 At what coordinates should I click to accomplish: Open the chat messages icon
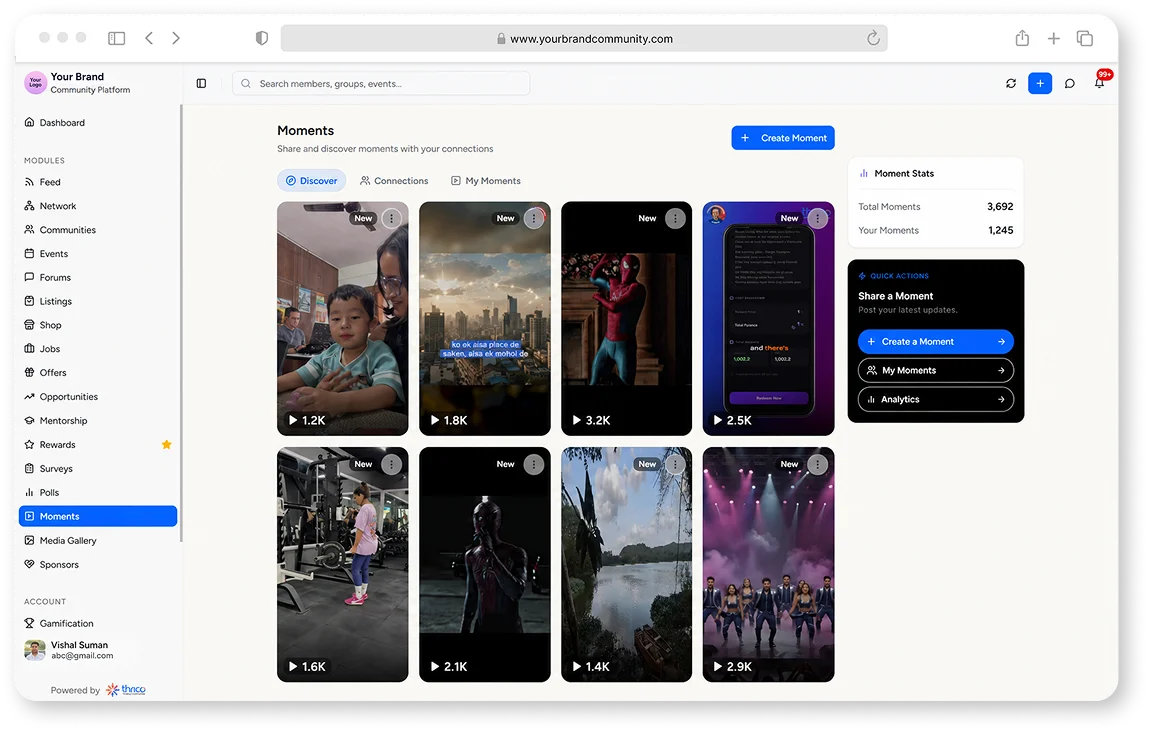click(x=1070, y=84)
